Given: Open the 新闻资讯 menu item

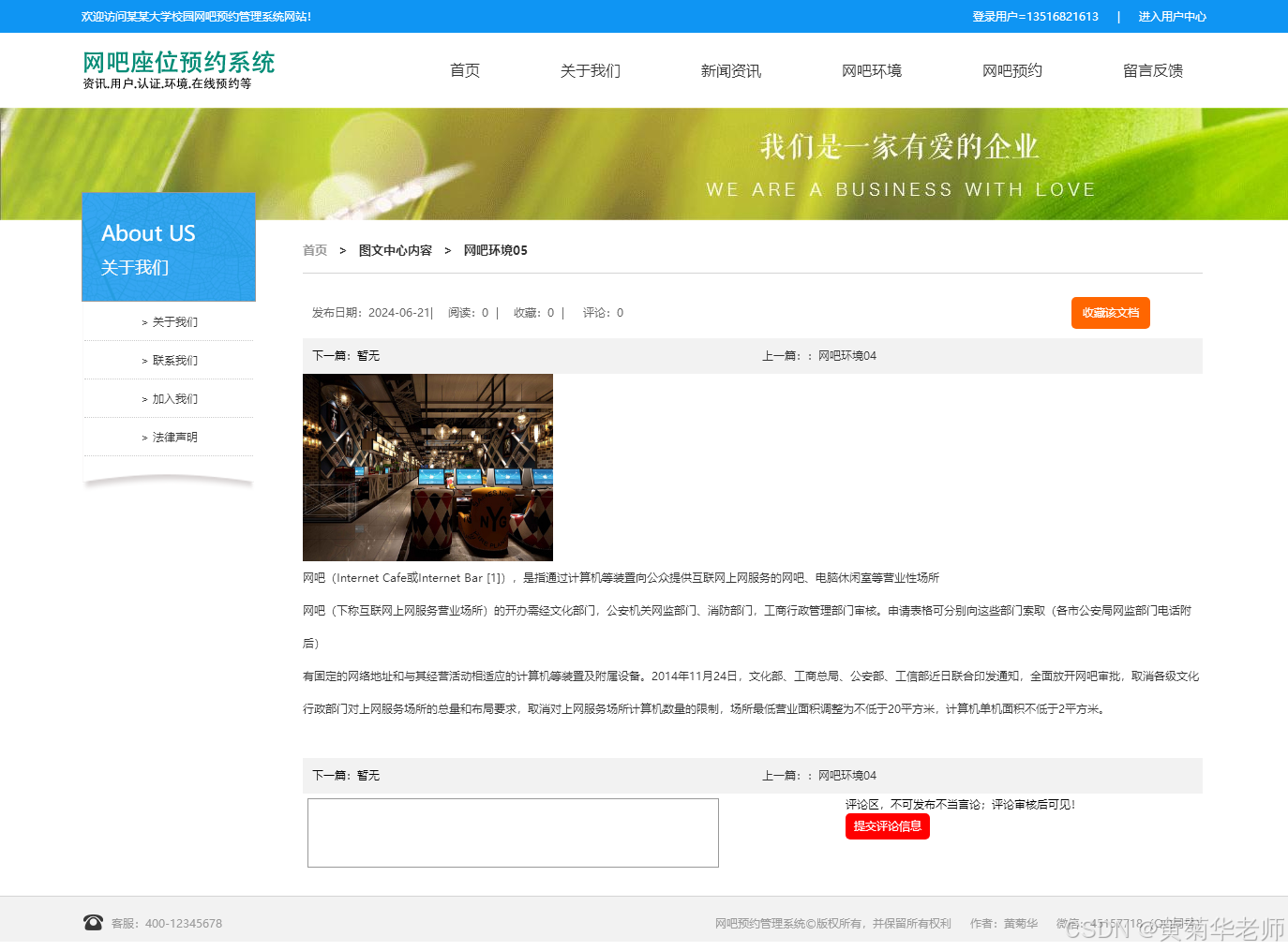Looking at the screenshot, I should tap(730, 70).
